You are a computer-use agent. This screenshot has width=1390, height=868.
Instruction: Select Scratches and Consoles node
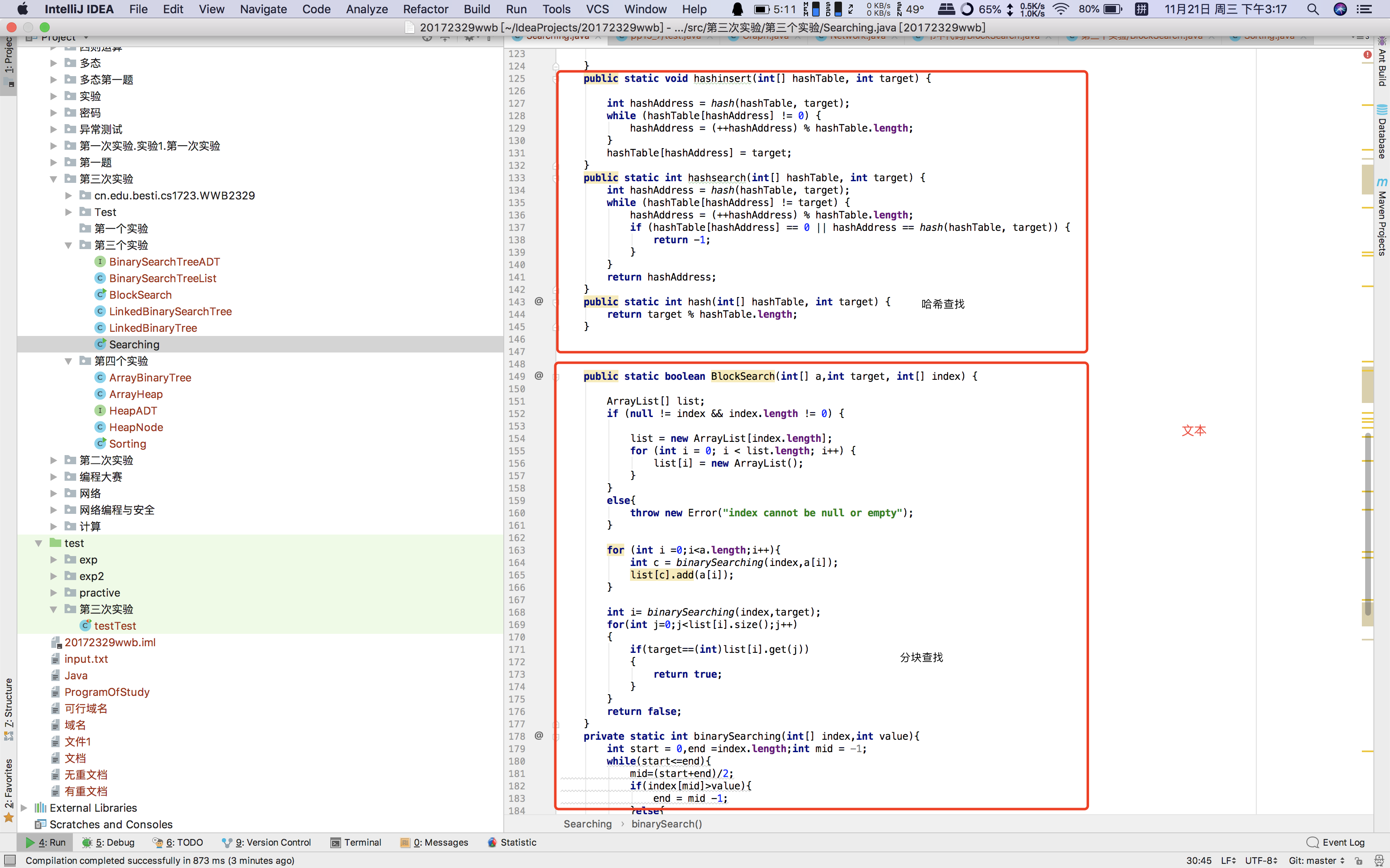[x=110, y=825]
